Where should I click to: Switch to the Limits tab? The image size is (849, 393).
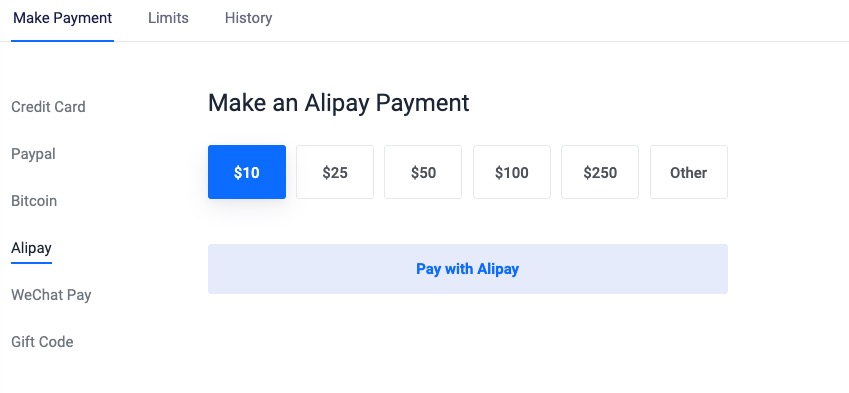click(x=168, y=18)
